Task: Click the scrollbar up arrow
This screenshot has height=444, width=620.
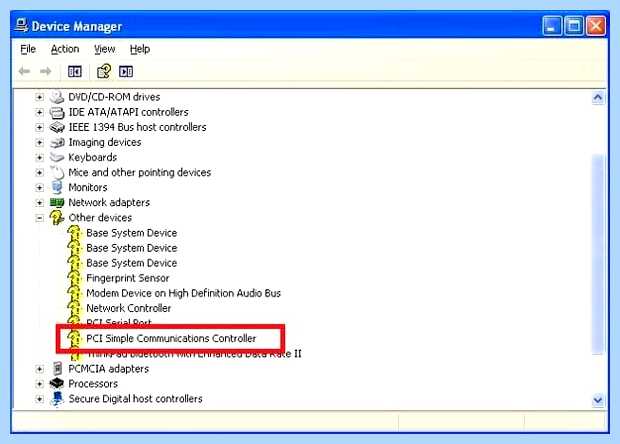Action: [x=598, y=97]
